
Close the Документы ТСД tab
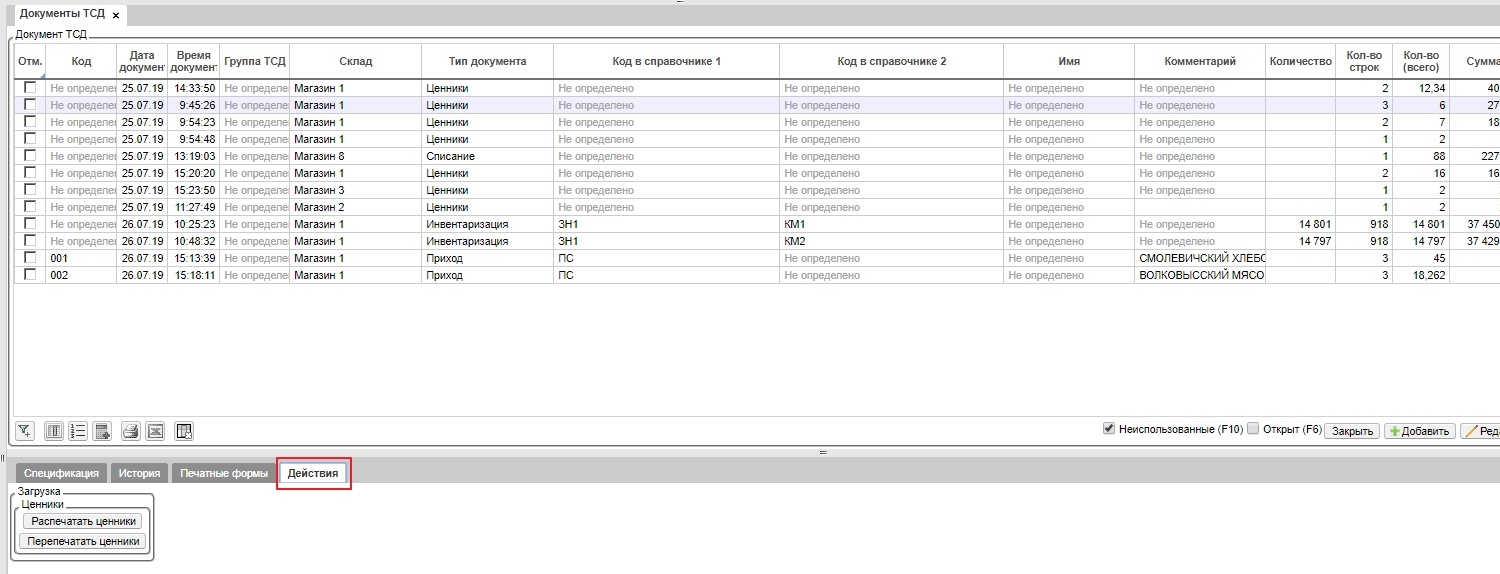point(116,15)
